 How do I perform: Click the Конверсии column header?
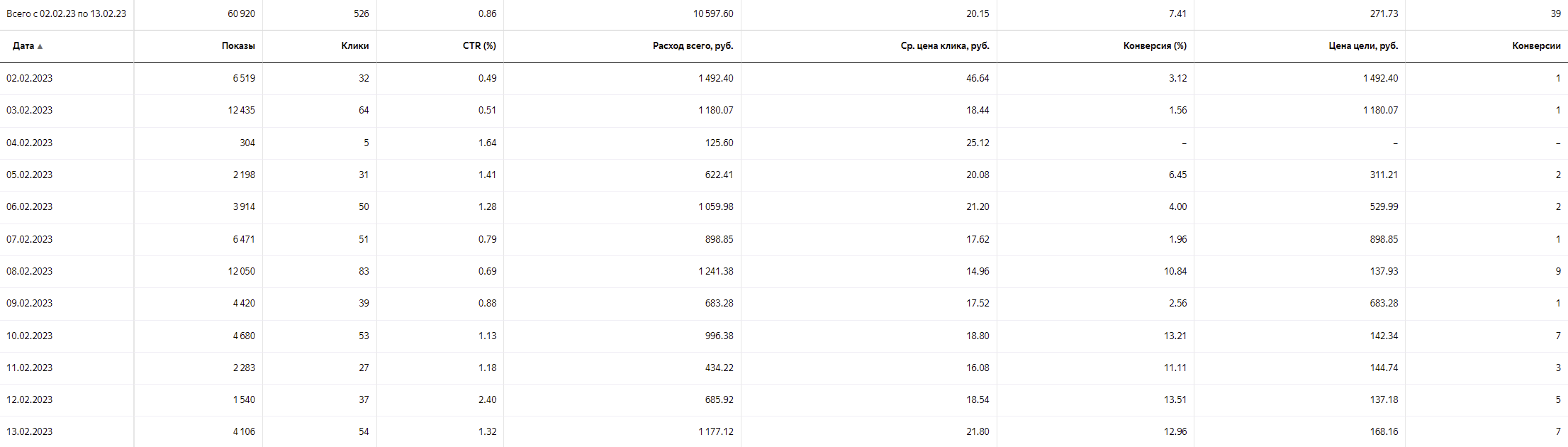[1536, 46]
